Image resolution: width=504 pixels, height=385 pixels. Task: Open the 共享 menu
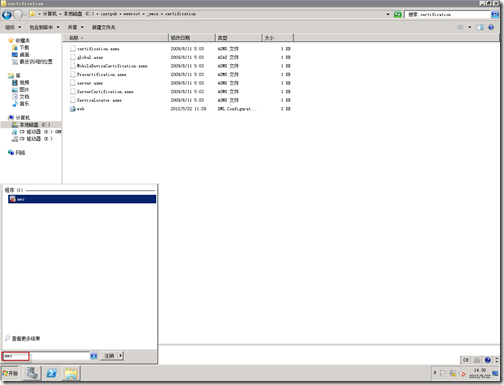[x=76, y=27]
